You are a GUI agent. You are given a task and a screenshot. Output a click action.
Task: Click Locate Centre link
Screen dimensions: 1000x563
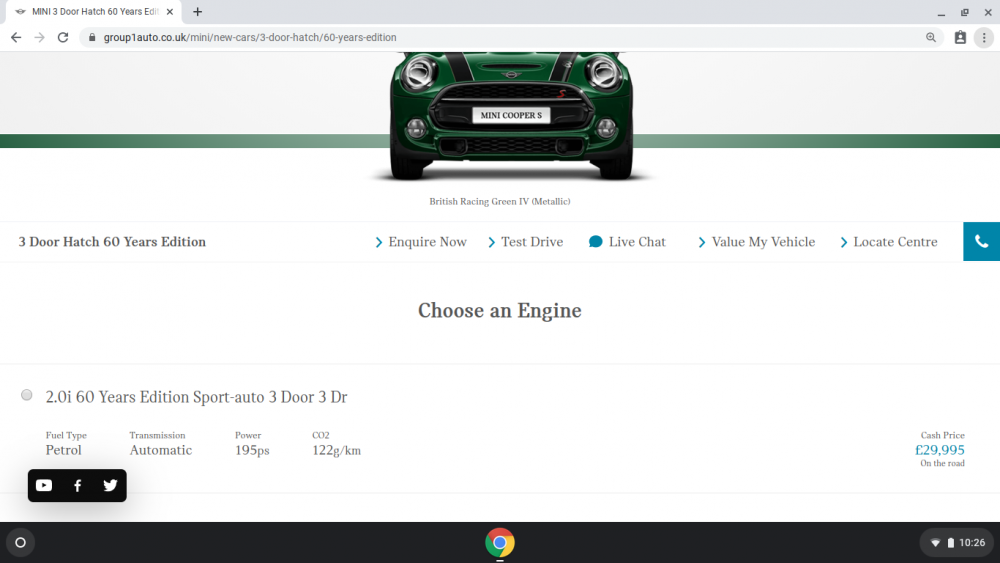pos(895,242)
